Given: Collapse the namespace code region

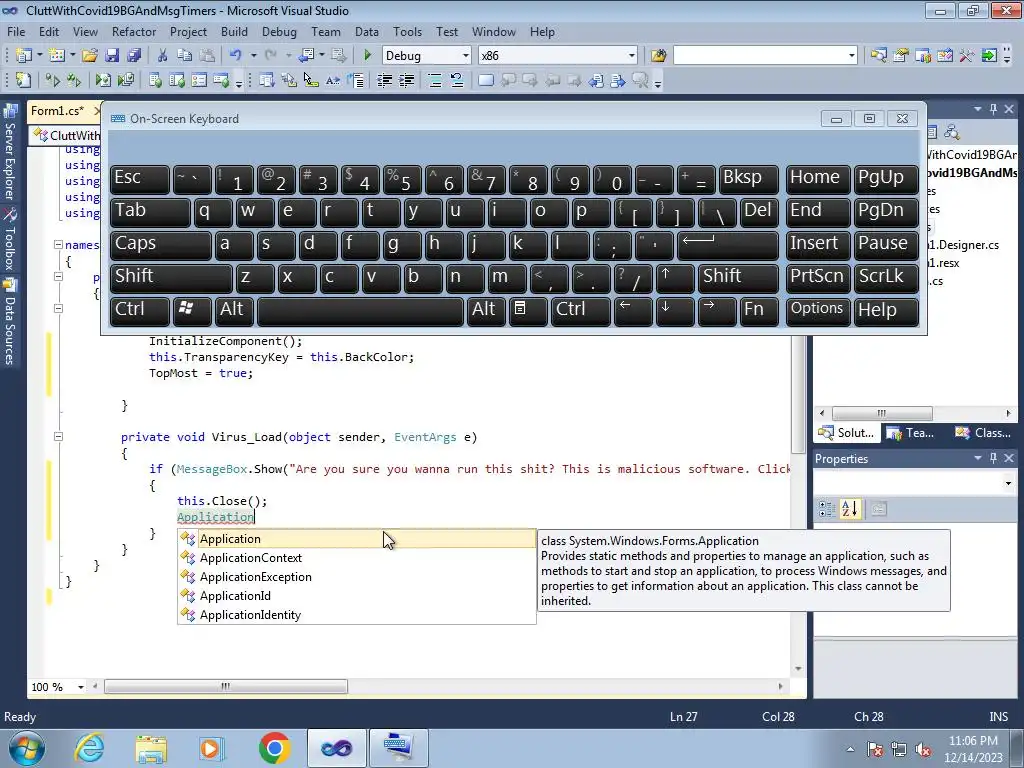Looking at the screenshot, I should pyautogui.click(x=58, y=245).
